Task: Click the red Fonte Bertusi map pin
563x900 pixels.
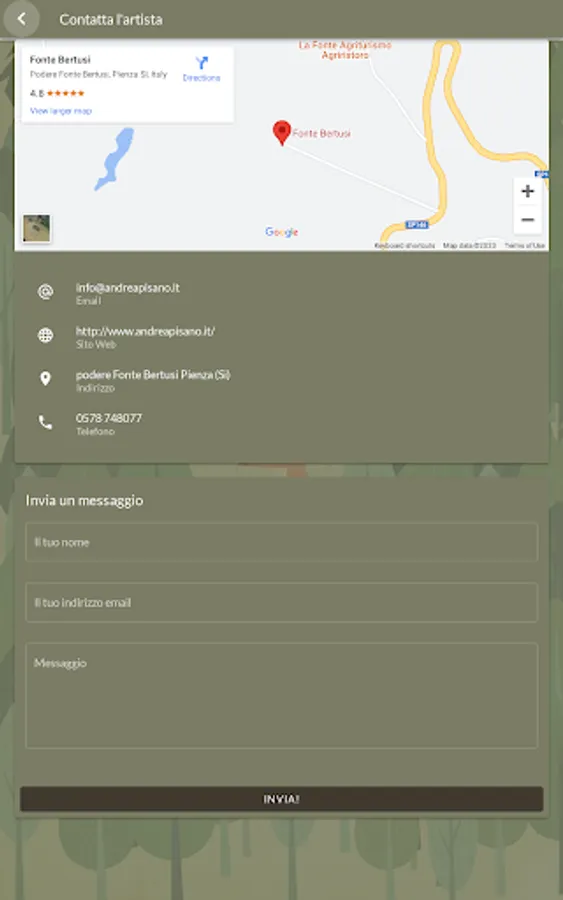Action: click(281, 133)
